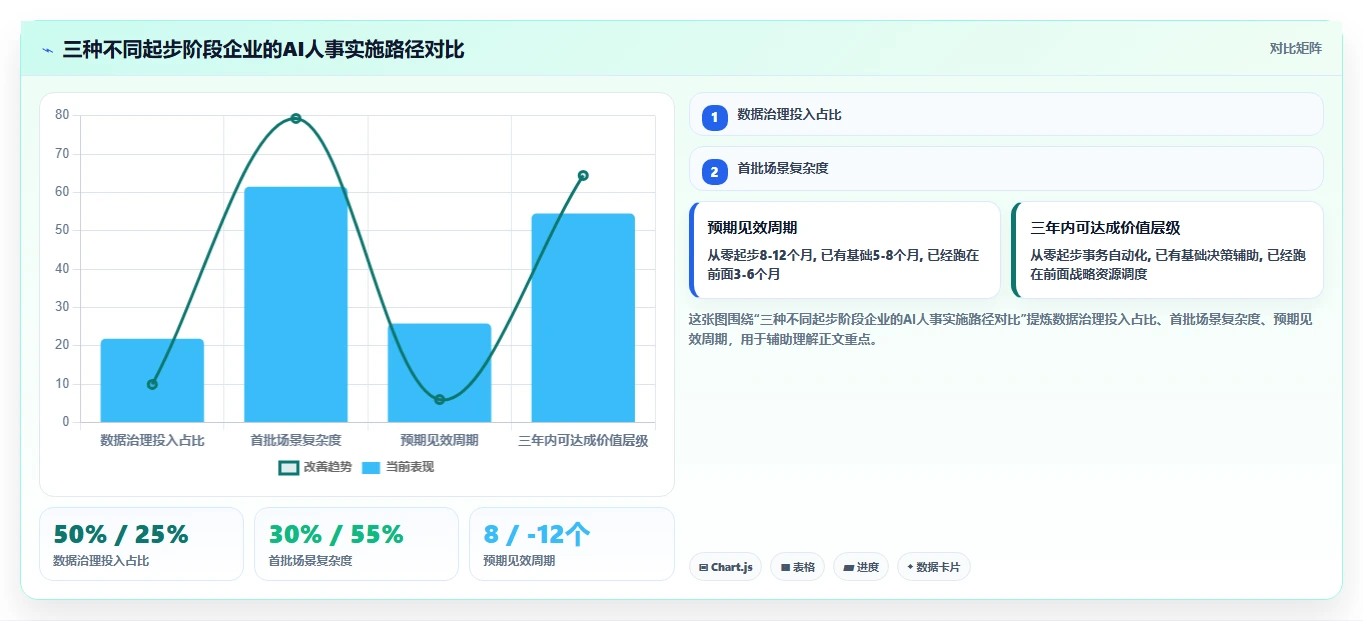Screen dimensions: 1363x621
Task: Click the 当前表现 blue legend swatch
Action: (x=371, y=467)
